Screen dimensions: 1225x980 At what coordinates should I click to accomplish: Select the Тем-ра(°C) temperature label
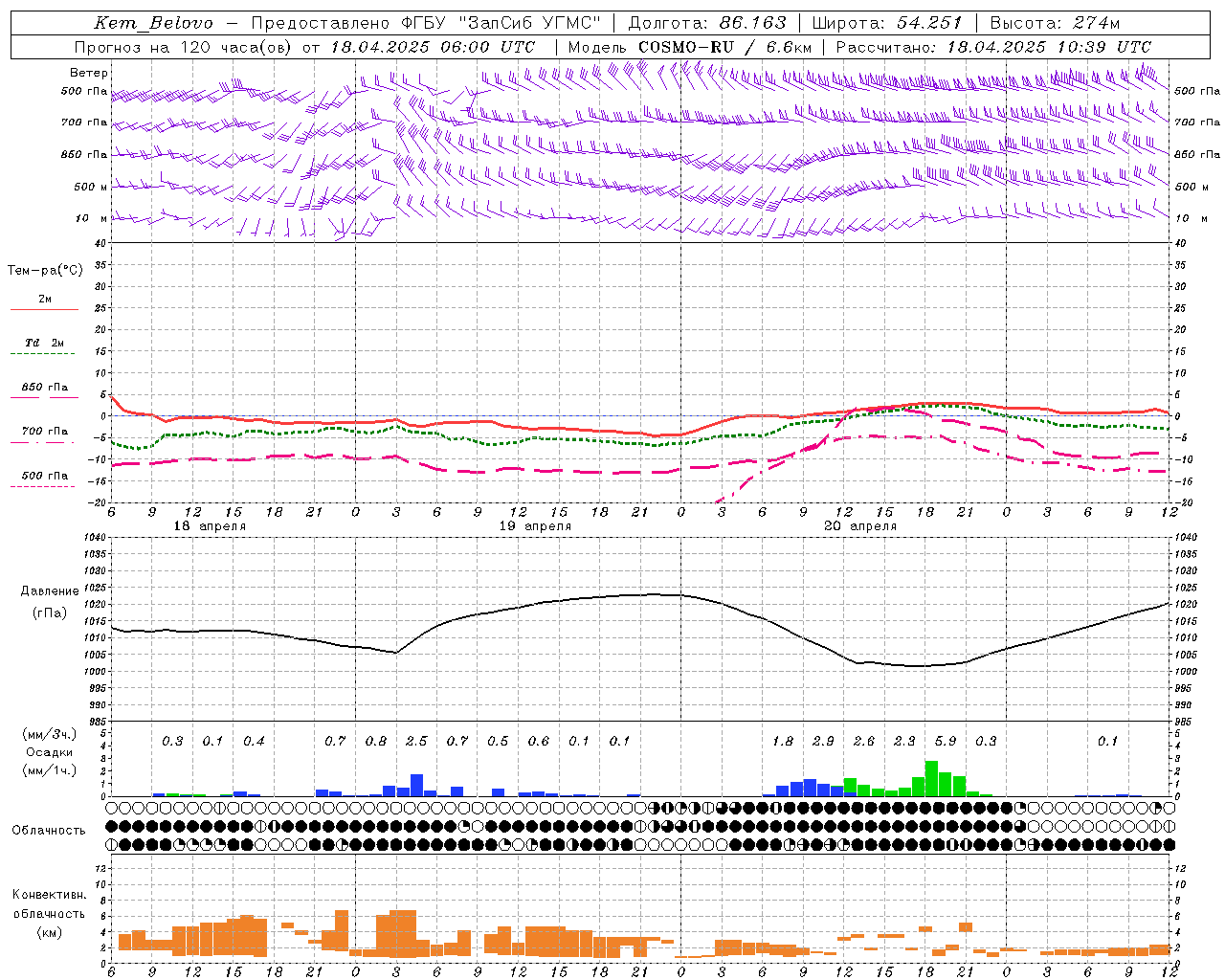click(45, 271)
